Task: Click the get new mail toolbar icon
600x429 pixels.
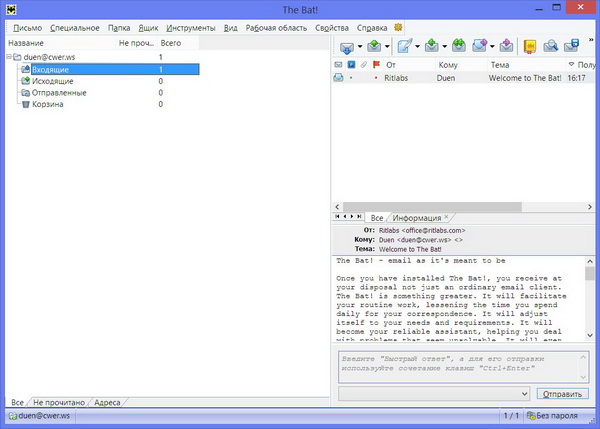Action: [x=346, y=46]
